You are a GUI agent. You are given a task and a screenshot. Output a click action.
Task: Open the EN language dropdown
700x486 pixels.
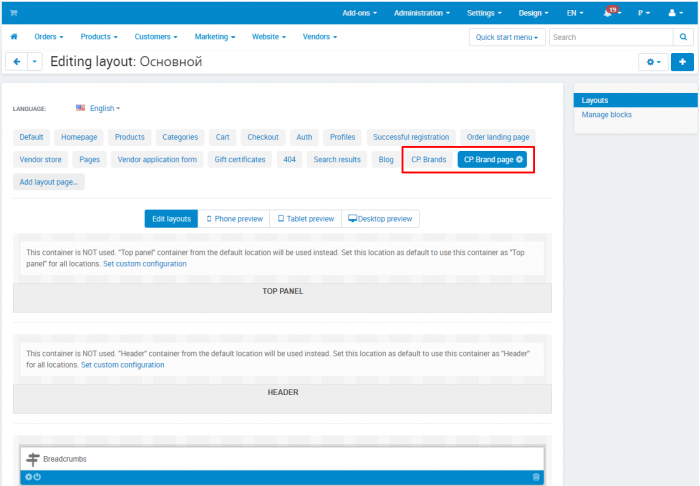coord(575,13)
